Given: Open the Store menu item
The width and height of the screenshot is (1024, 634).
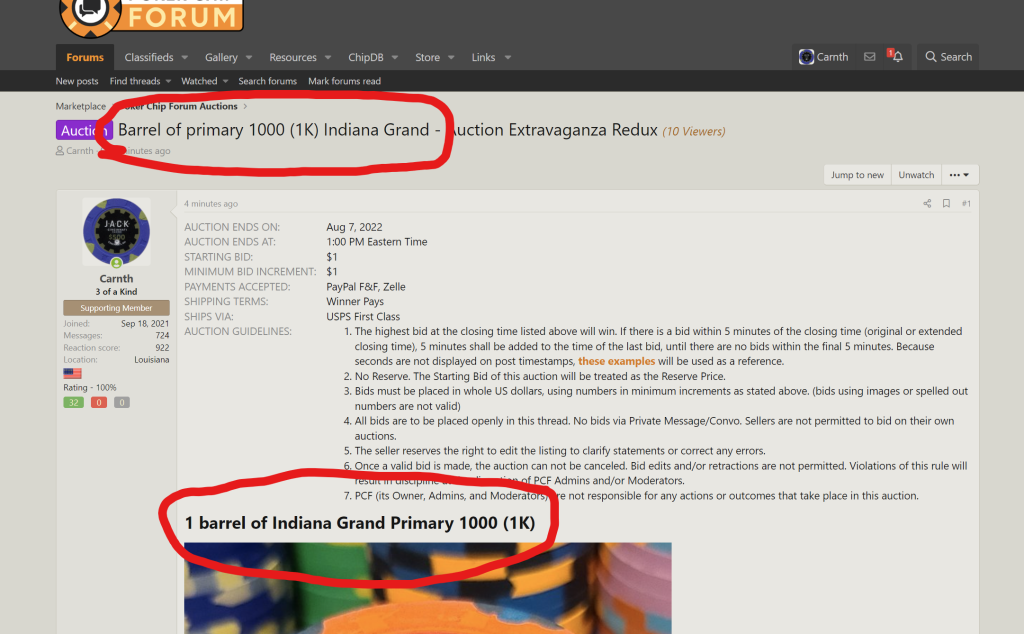Looking at the screenshot, I should [x=427, y=57].
